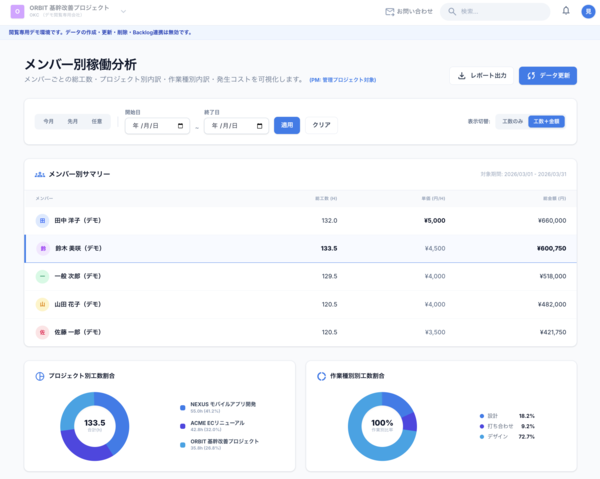
Task: Open the 開始日 date picker
Action: click(x=181, y=126)
